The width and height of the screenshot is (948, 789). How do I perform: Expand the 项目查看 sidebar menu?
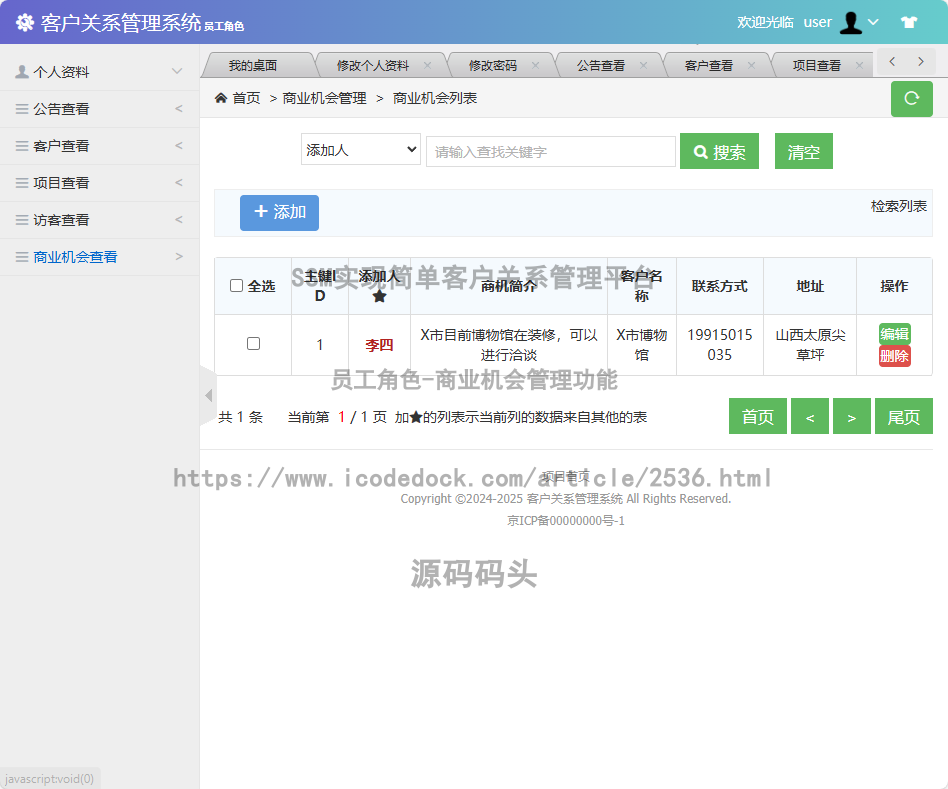[100, 183]
